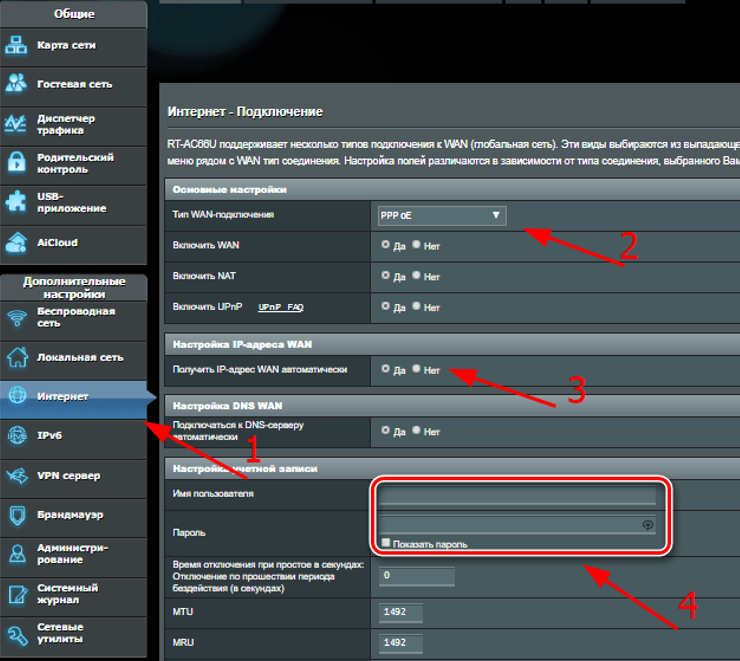
Task: Click the Настройка IP-адреса WAN header
Action: click(x=452, y=344)
